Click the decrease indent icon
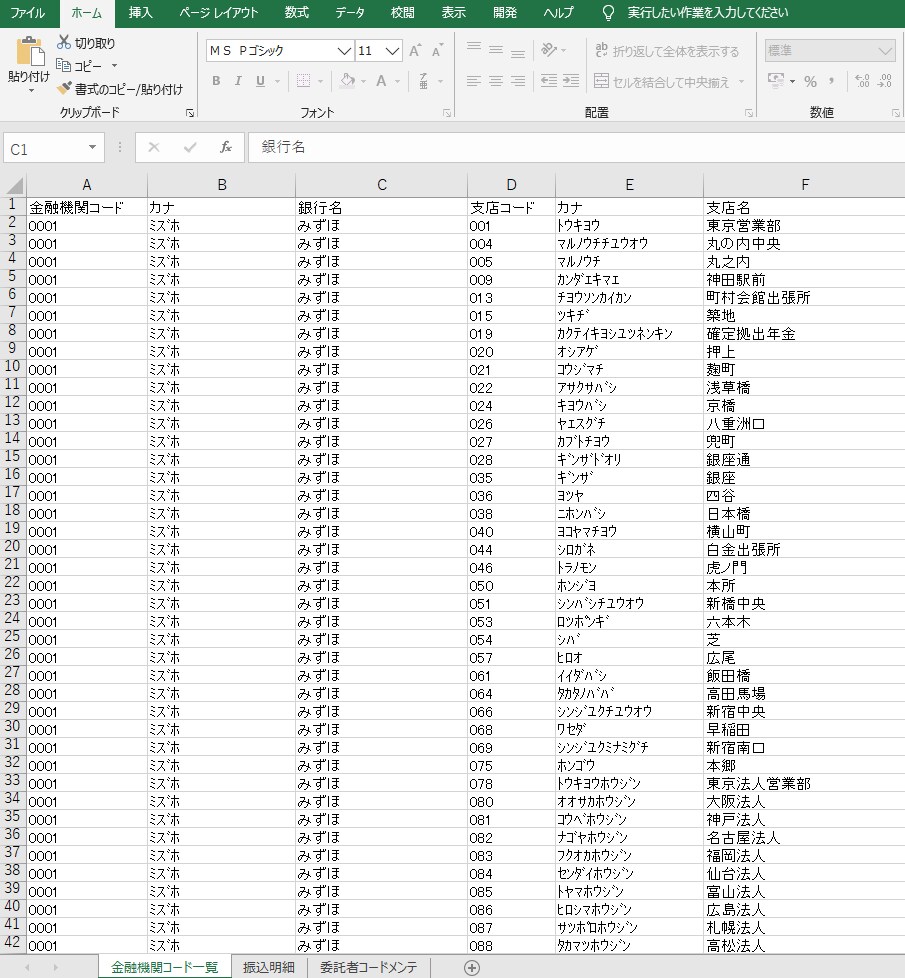This screenshot has height=978, width=905. pos(549,81)
